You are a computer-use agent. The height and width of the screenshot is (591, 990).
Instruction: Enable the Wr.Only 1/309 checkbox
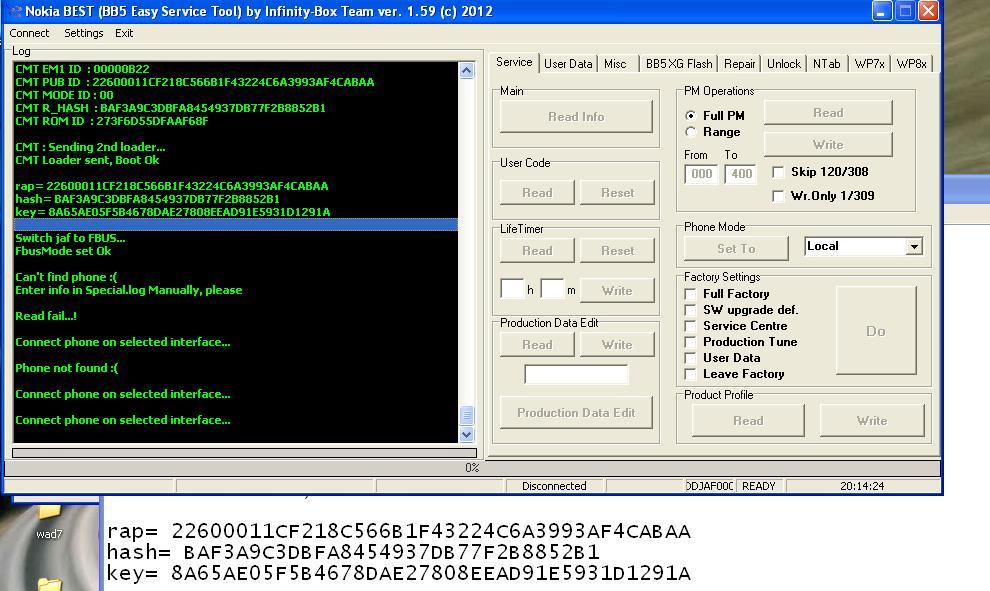click(778, 196)
